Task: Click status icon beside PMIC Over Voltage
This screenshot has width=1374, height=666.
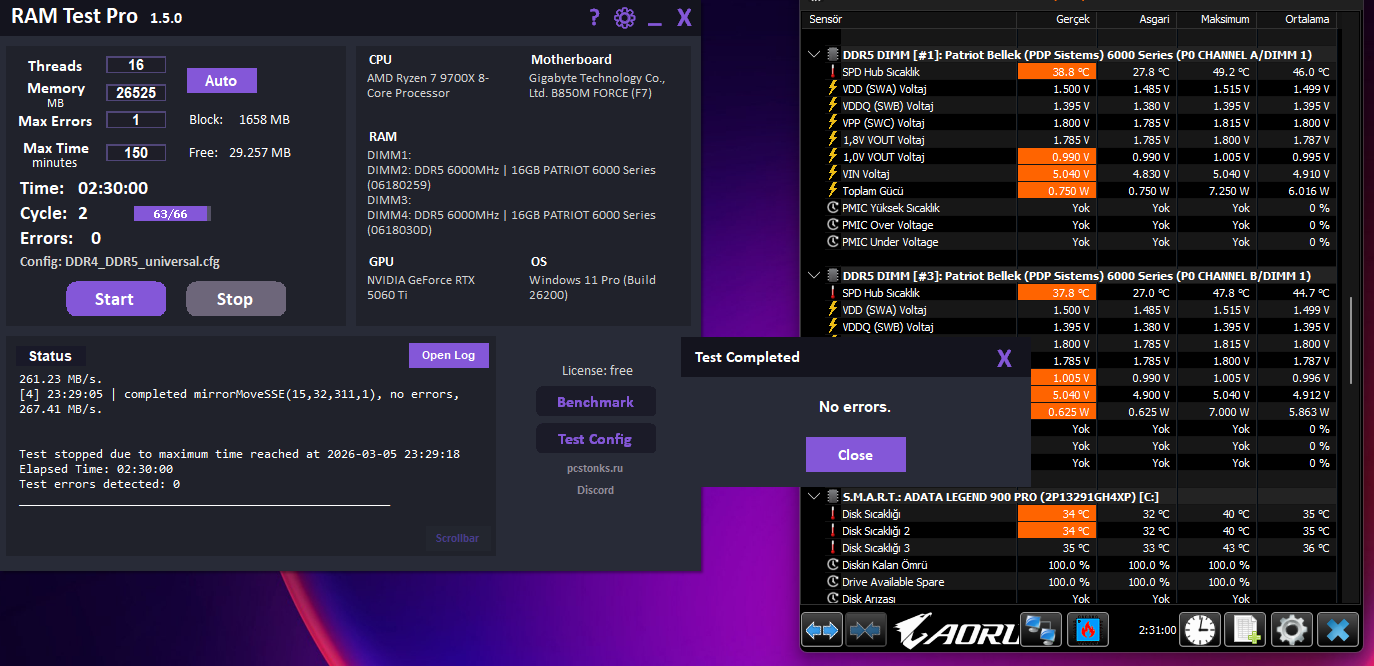Action: 833,225
